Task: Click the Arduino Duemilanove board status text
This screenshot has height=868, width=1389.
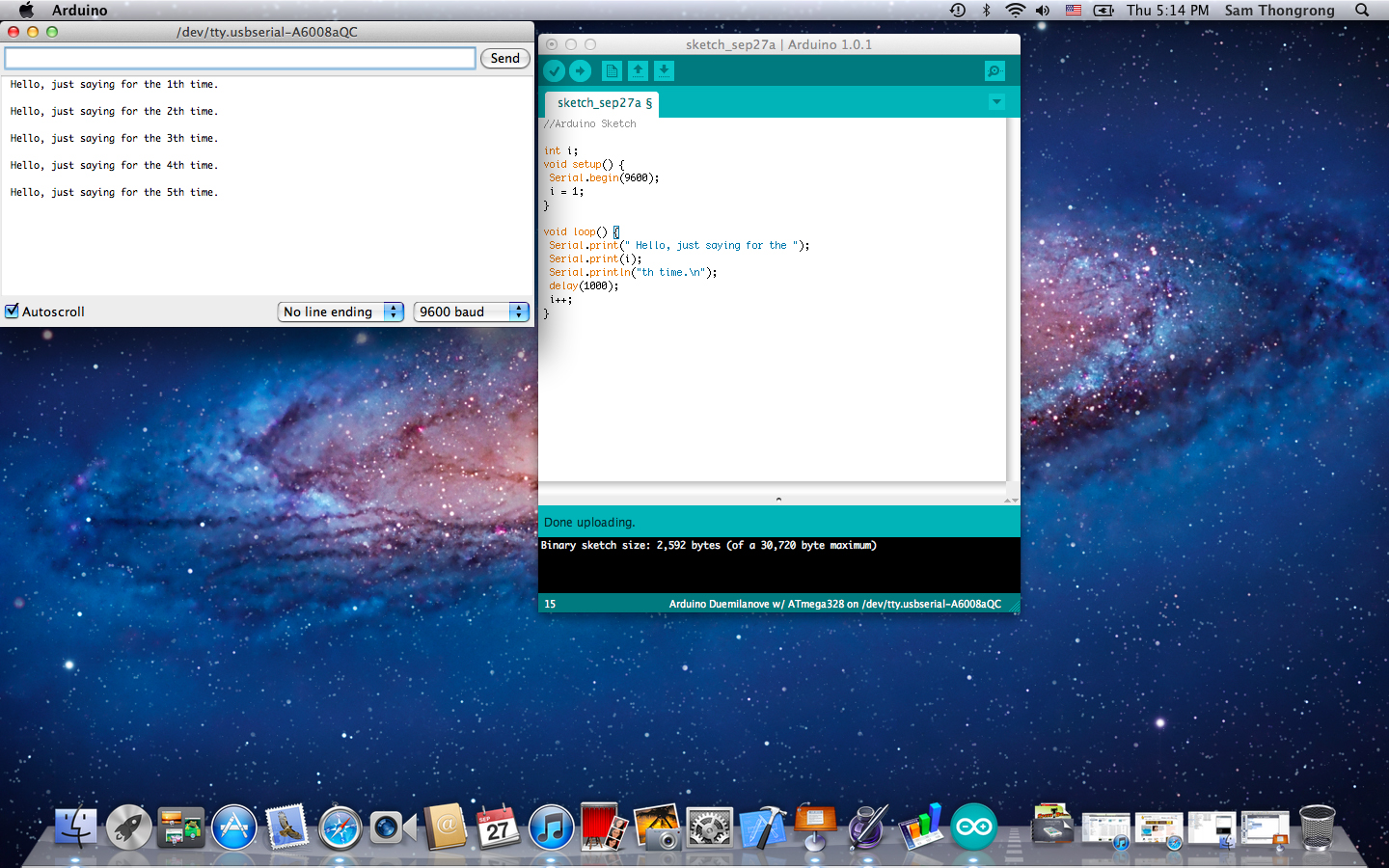Action: [835, 605]
